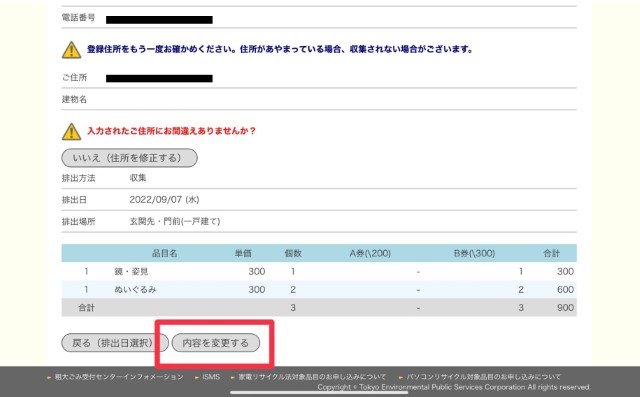Click the 収集 disposal method value
The height and width of the screenshot is (397, 640).
tap(138, 178)
